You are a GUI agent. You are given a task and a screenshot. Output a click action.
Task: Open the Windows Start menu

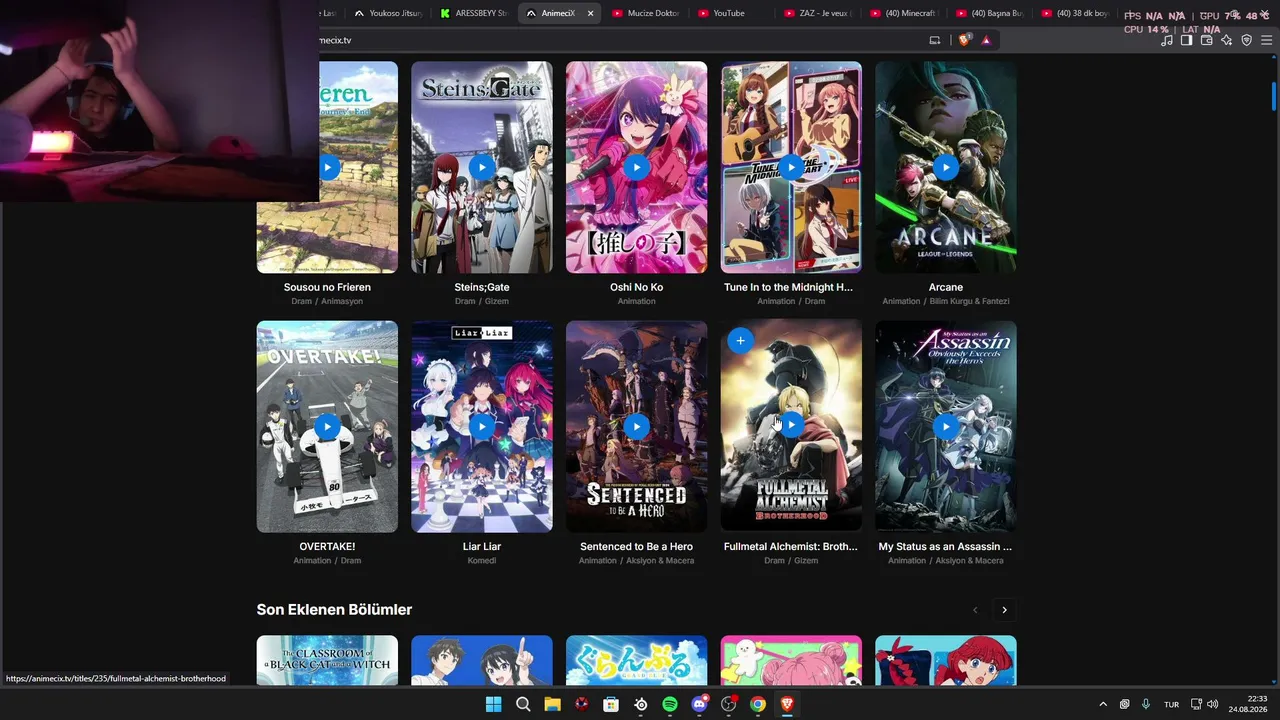pyautogui.click(x=493, y=704)
